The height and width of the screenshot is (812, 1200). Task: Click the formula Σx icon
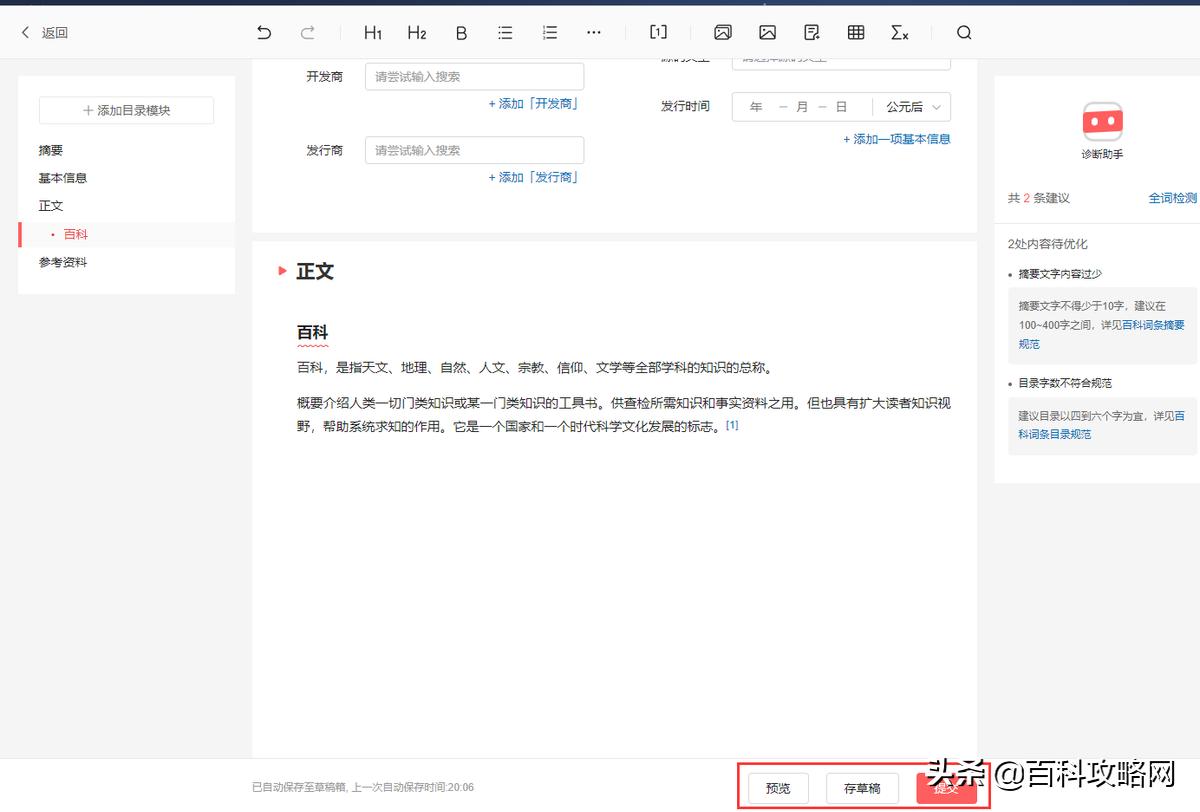899,32
